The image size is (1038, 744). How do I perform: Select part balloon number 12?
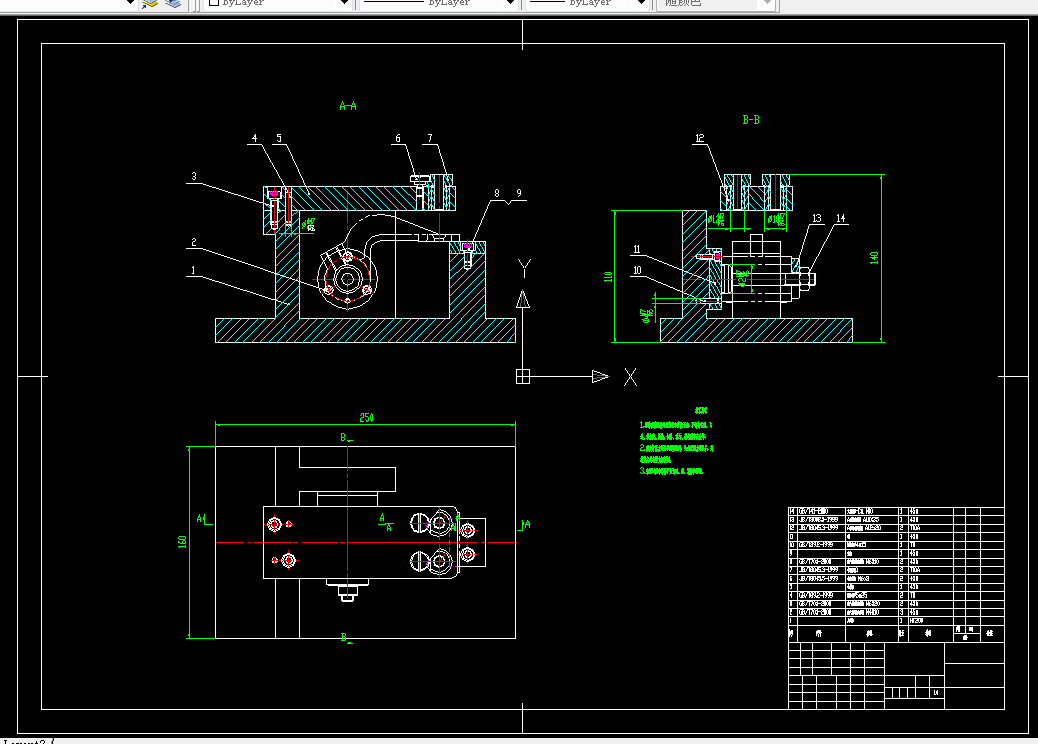click(700, 138)
